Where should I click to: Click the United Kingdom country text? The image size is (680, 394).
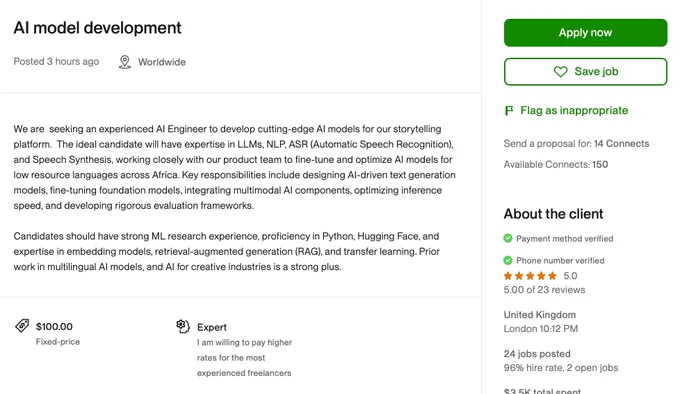[539, 315]
